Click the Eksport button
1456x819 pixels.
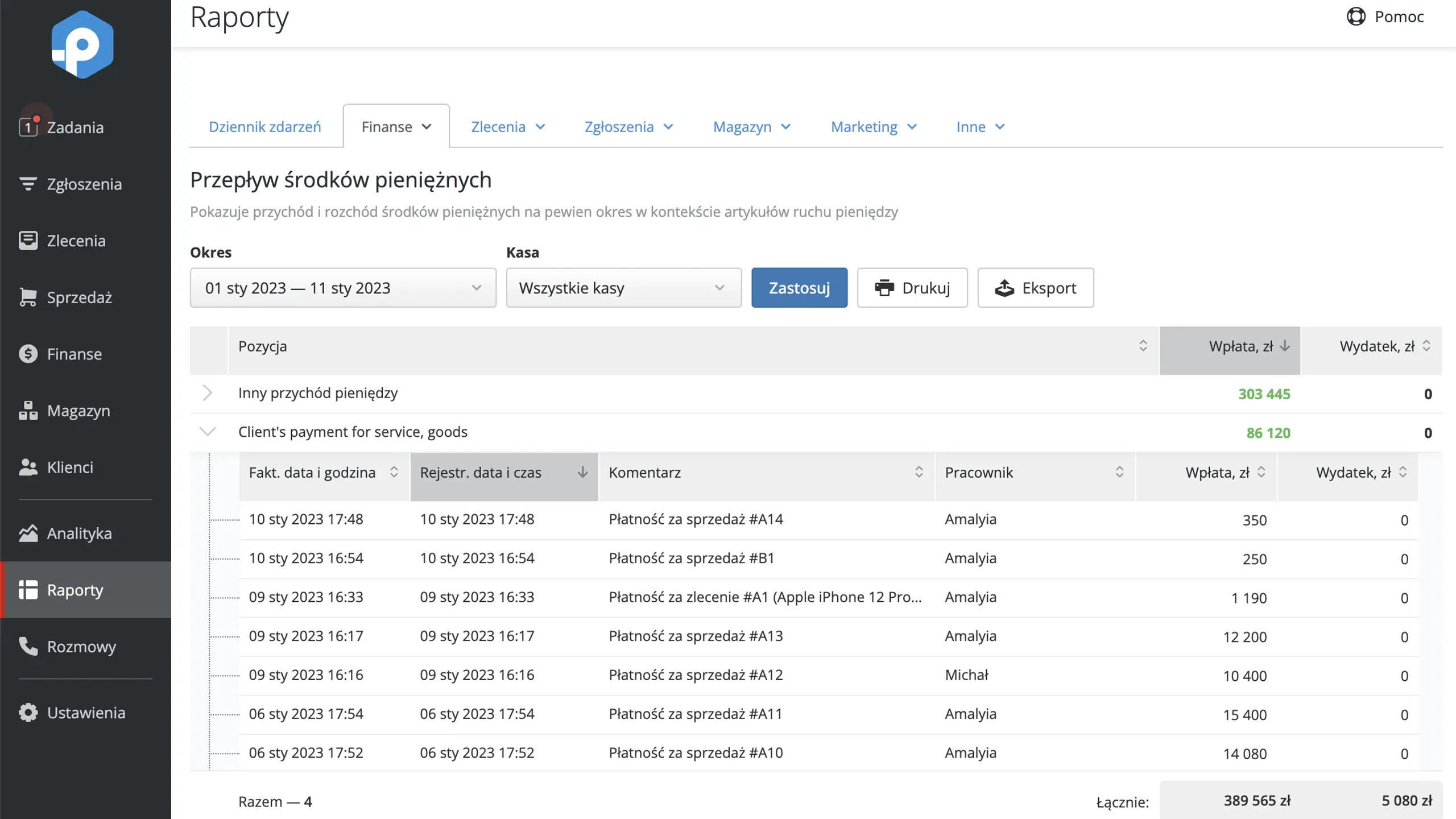pos(1036,288)
